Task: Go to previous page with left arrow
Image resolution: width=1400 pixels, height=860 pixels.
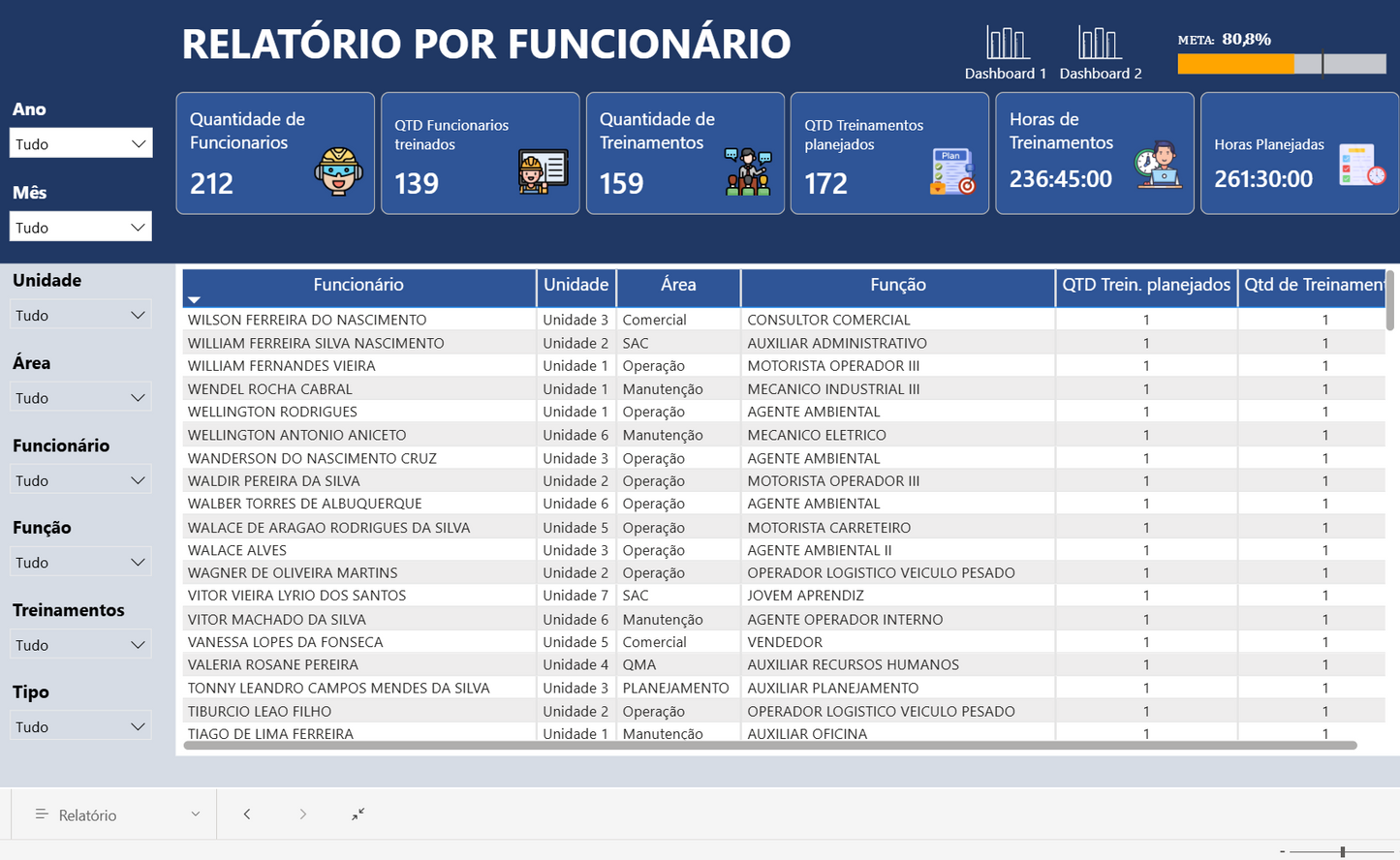Action: pos(247,814)
